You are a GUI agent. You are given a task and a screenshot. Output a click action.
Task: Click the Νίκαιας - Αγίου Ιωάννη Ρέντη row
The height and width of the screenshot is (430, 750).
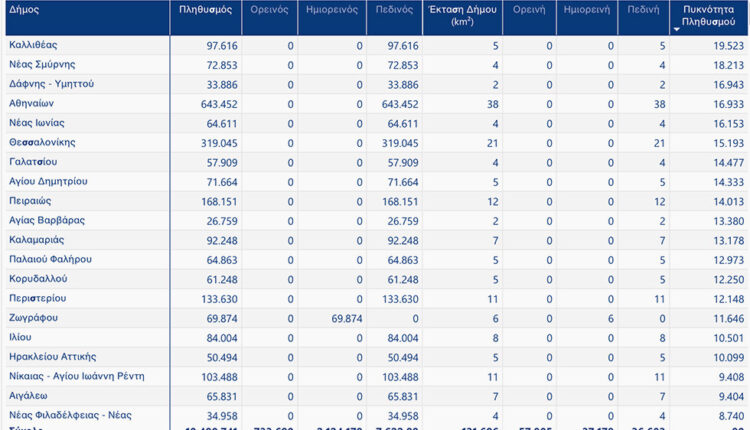[76, 375]
